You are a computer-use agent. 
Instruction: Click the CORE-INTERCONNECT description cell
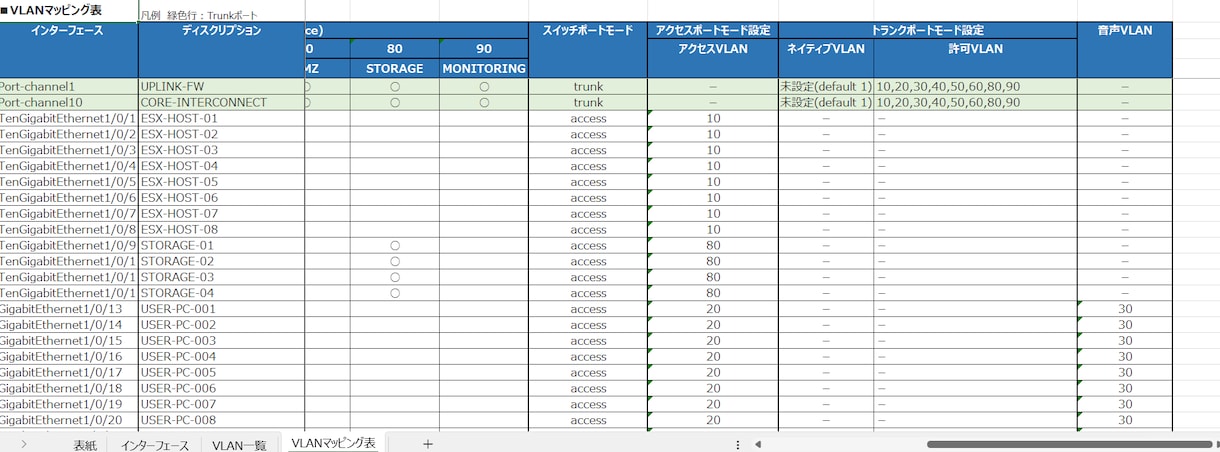pyautogui.click(x=222, y=103)
